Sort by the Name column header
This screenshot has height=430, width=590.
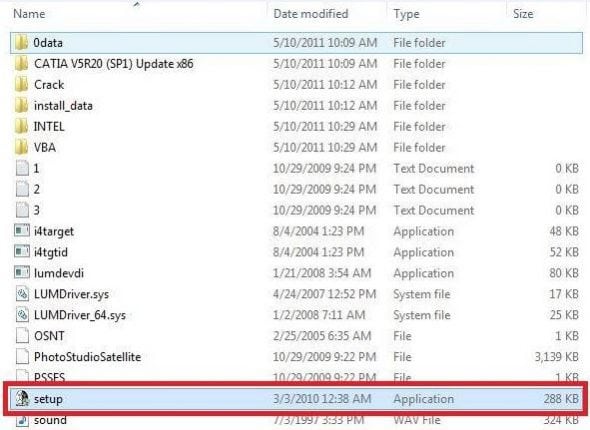pyautogui.click(x=29, y=14)
